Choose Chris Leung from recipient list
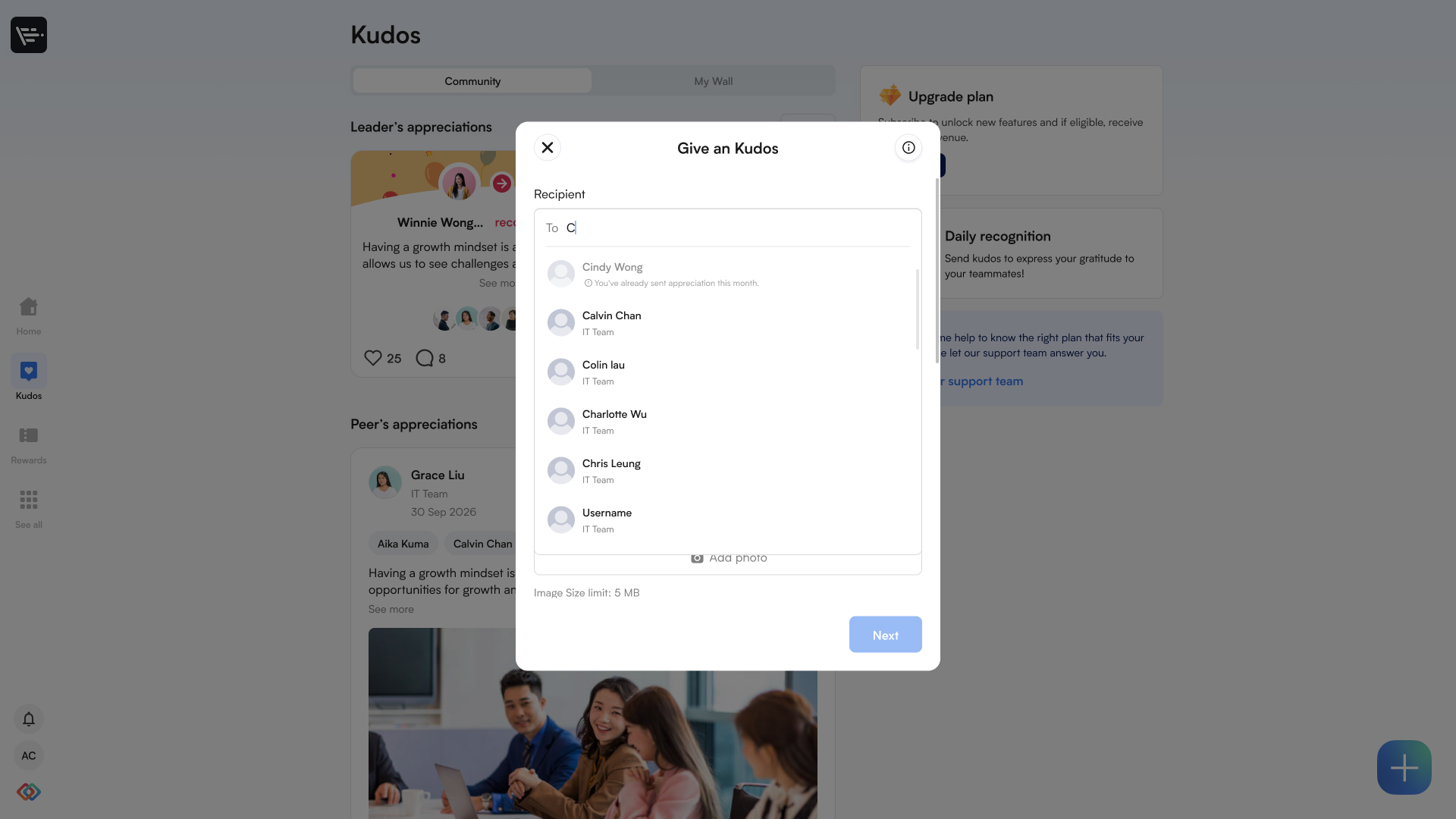 728,471
